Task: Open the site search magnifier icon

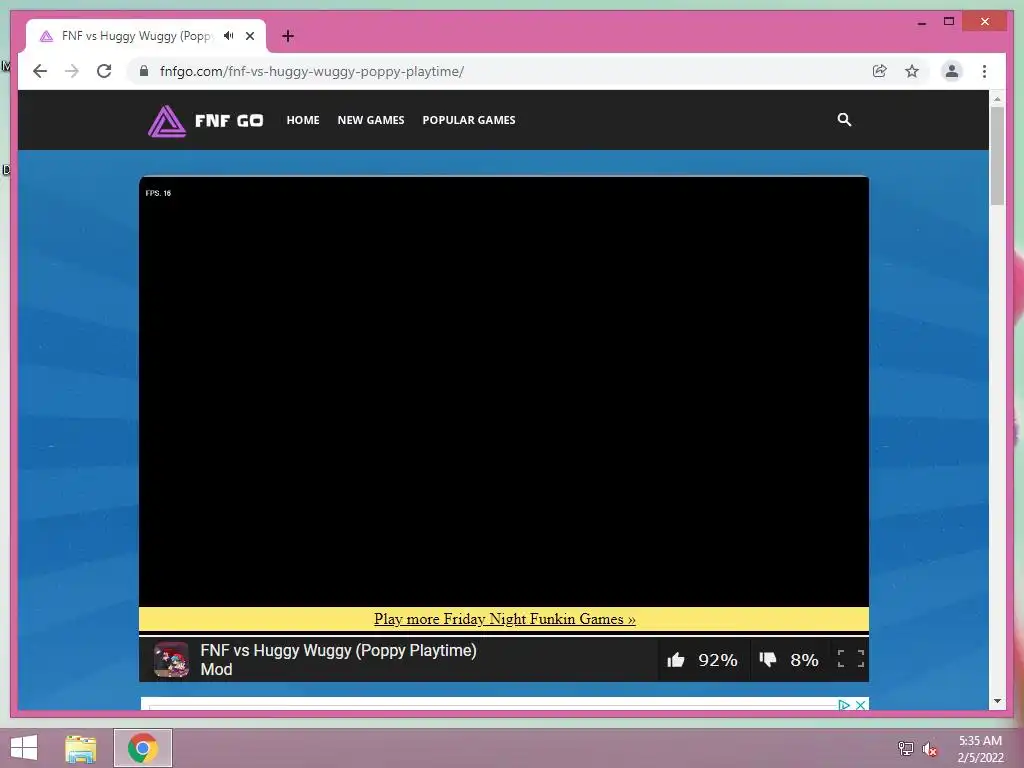Action: coord(844,120)
